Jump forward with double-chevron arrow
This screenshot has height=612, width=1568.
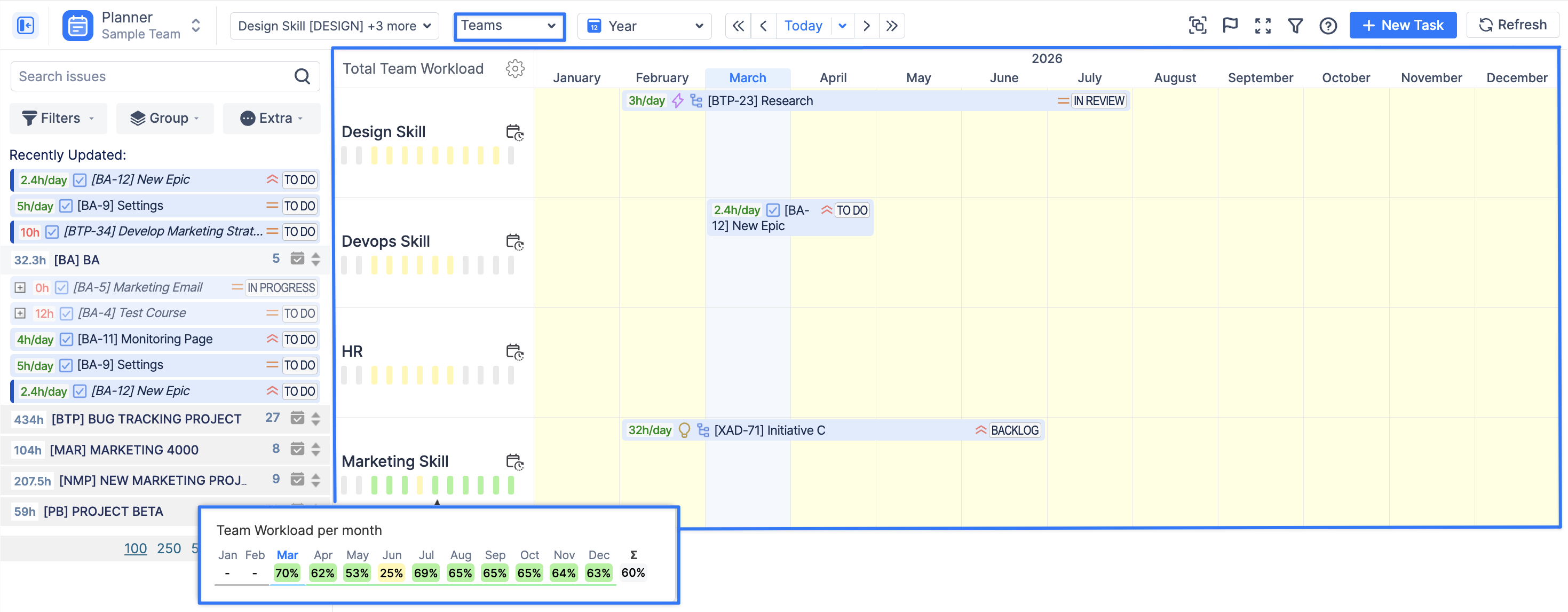[892, 26]
